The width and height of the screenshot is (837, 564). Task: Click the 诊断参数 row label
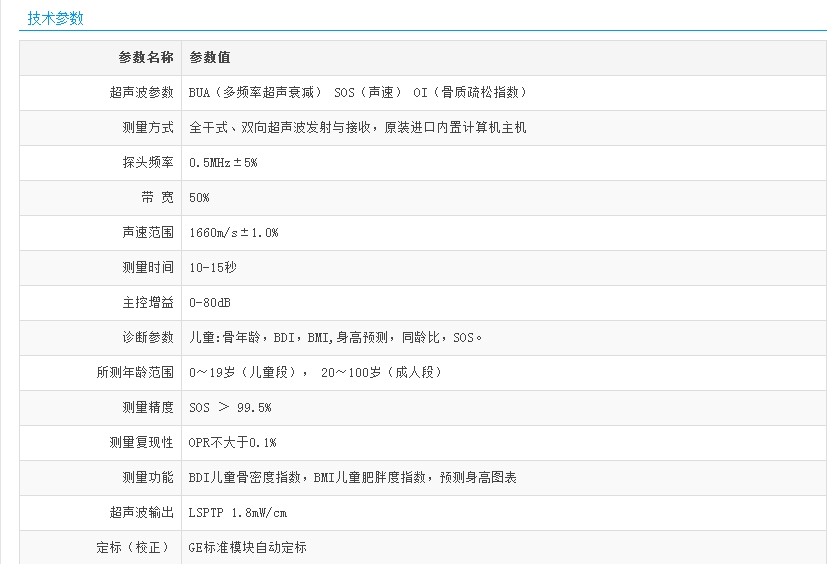147,337
